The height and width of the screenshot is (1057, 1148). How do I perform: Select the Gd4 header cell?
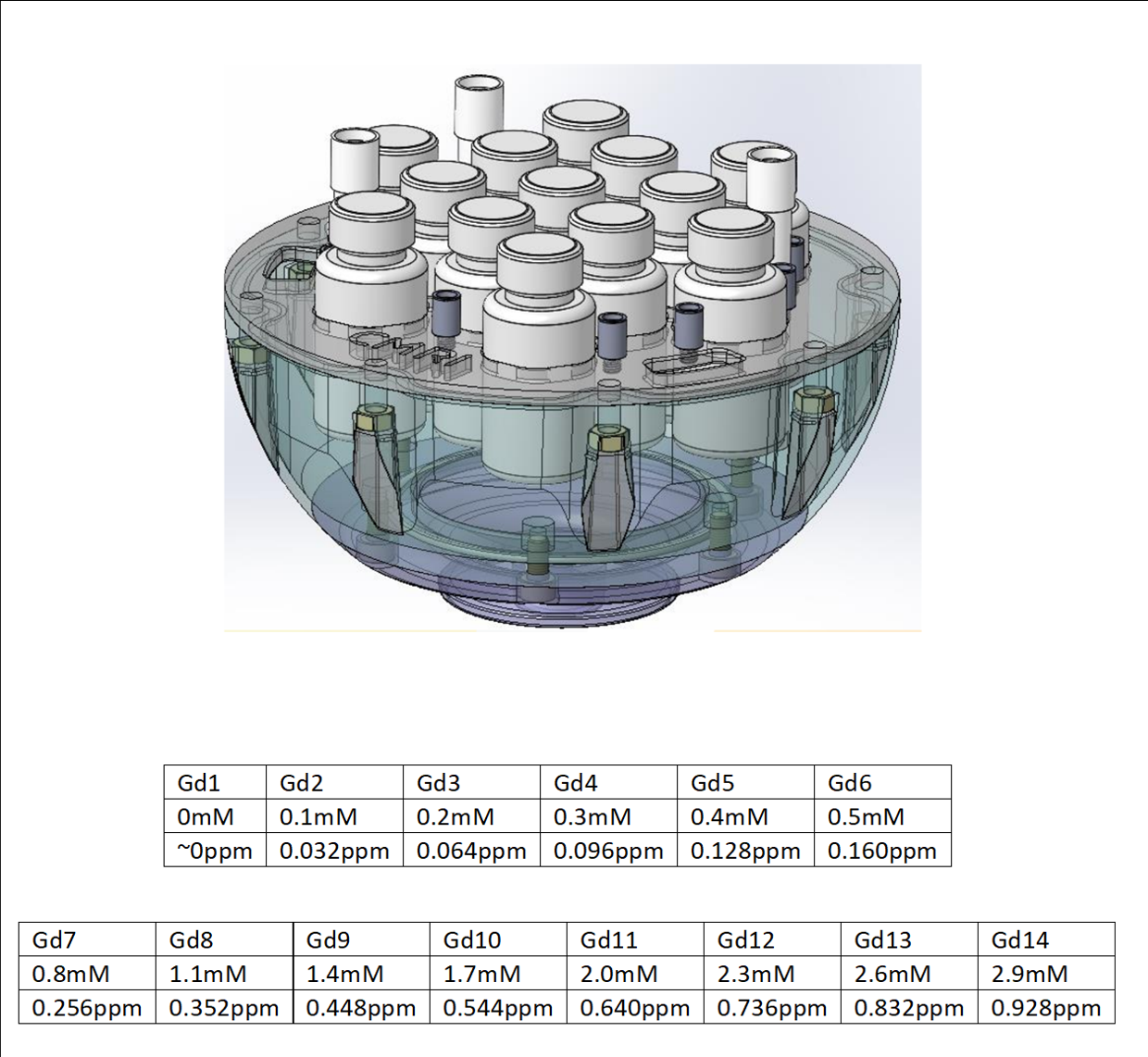[608, 783]
